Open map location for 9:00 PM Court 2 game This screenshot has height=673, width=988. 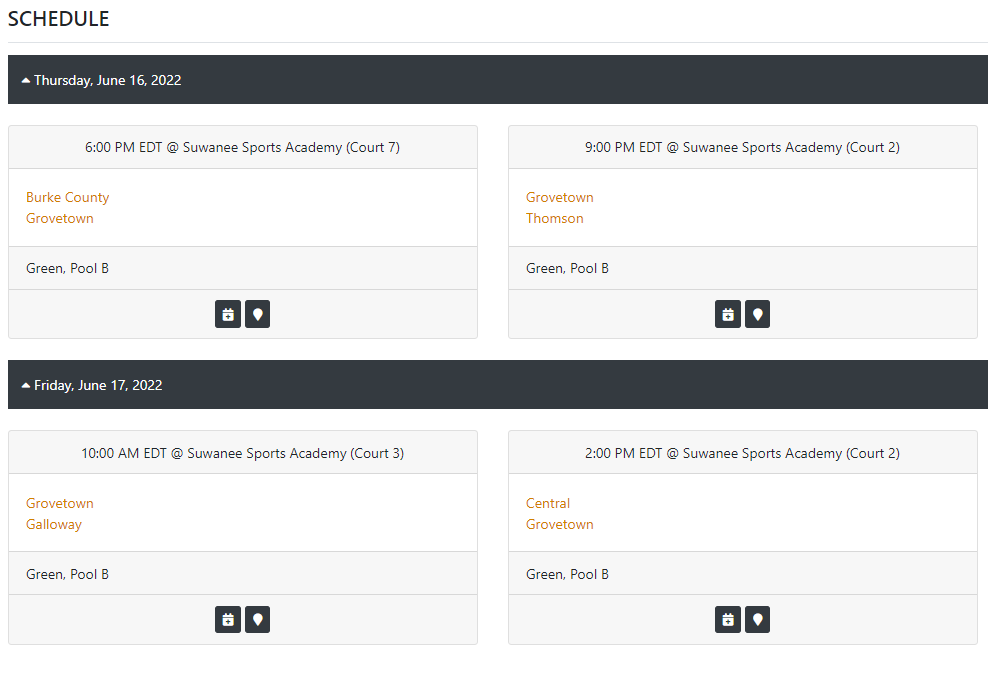tap(757, 314)
